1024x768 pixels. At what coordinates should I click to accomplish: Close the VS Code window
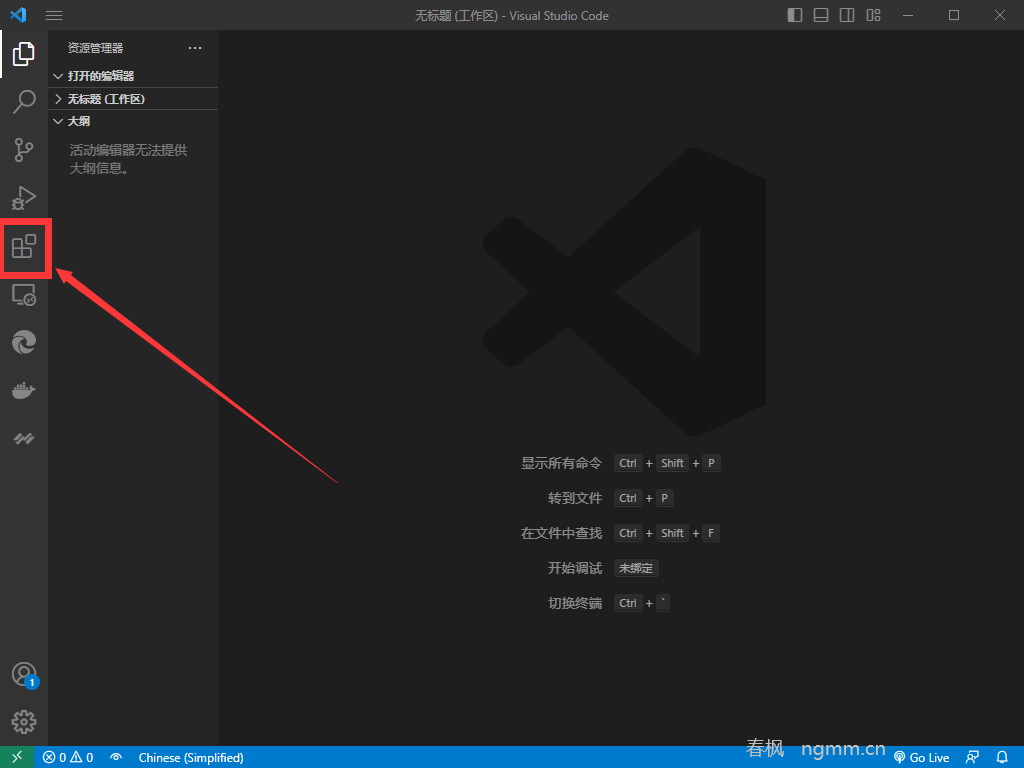tap(1000, 15)
